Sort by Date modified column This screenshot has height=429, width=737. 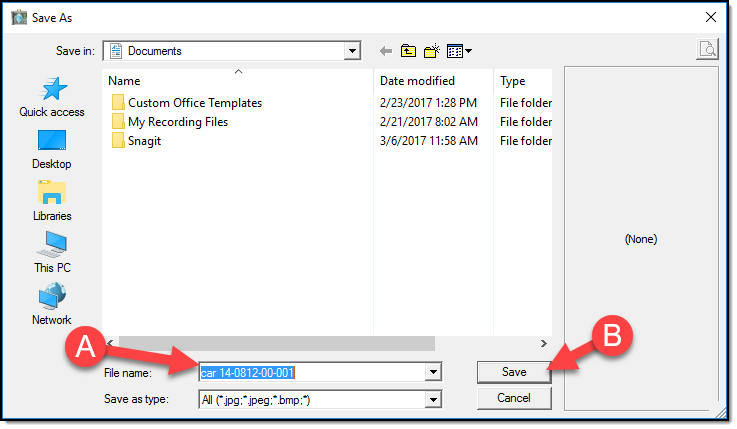point(417,81)
